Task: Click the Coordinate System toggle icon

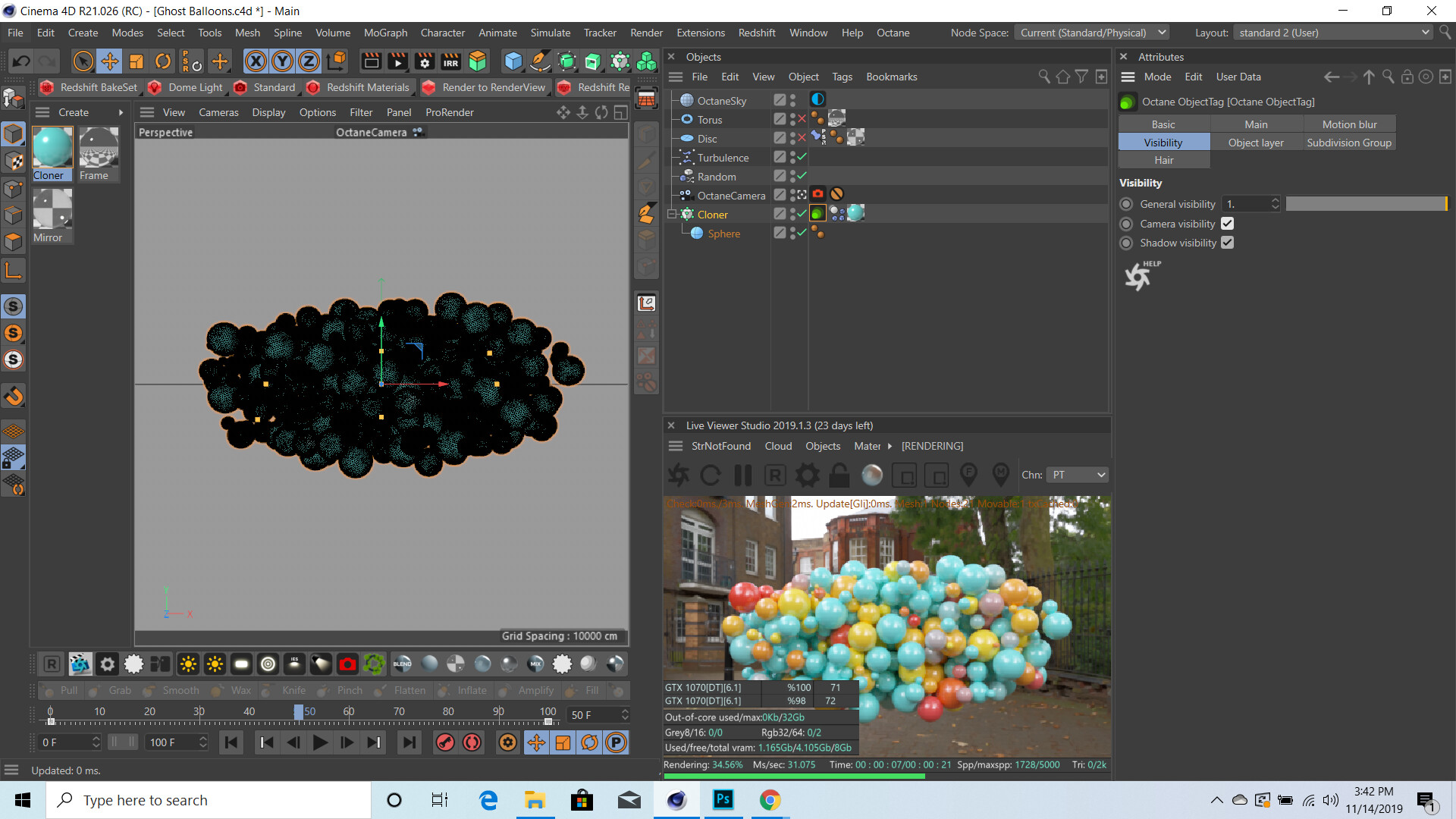Action: pyautogui.click(x=337, y=61)
